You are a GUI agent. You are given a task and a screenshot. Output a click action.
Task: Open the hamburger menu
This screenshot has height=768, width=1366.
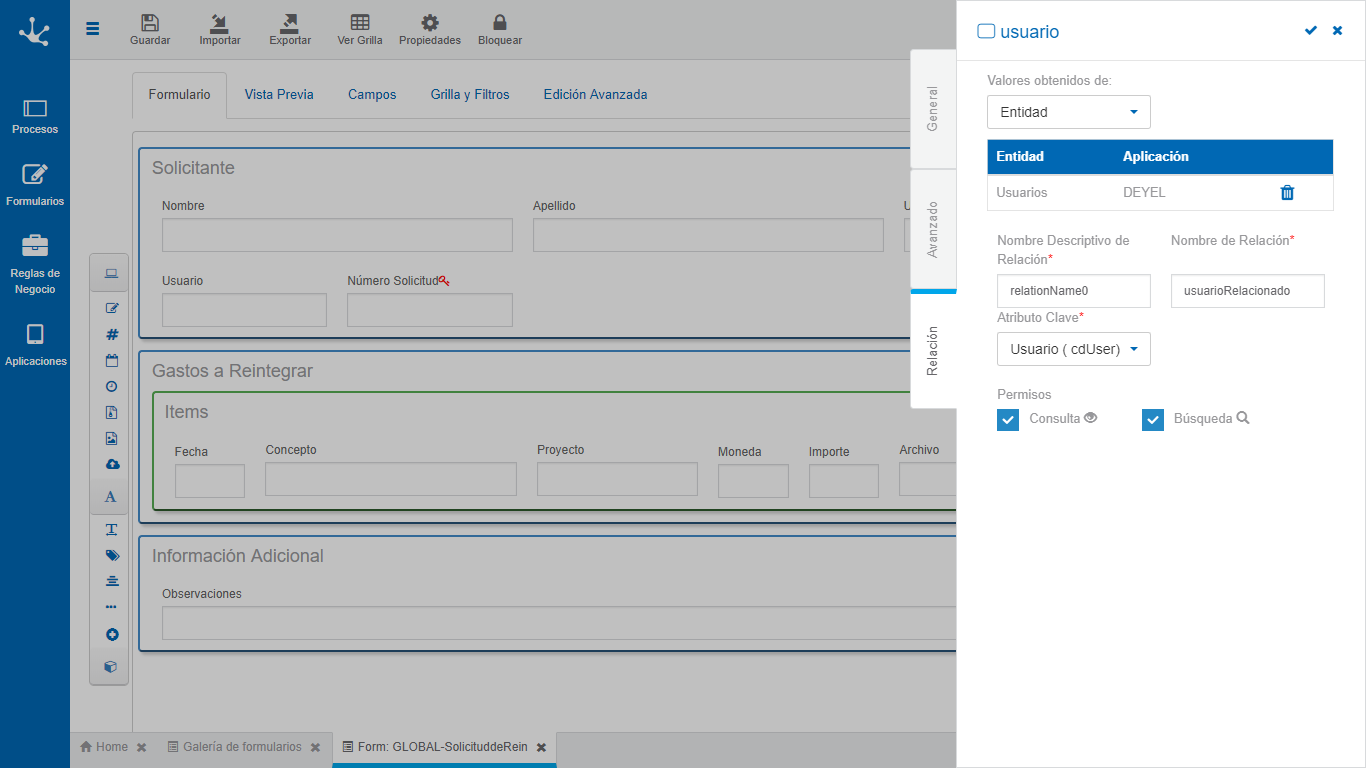(x=93, y=29)
